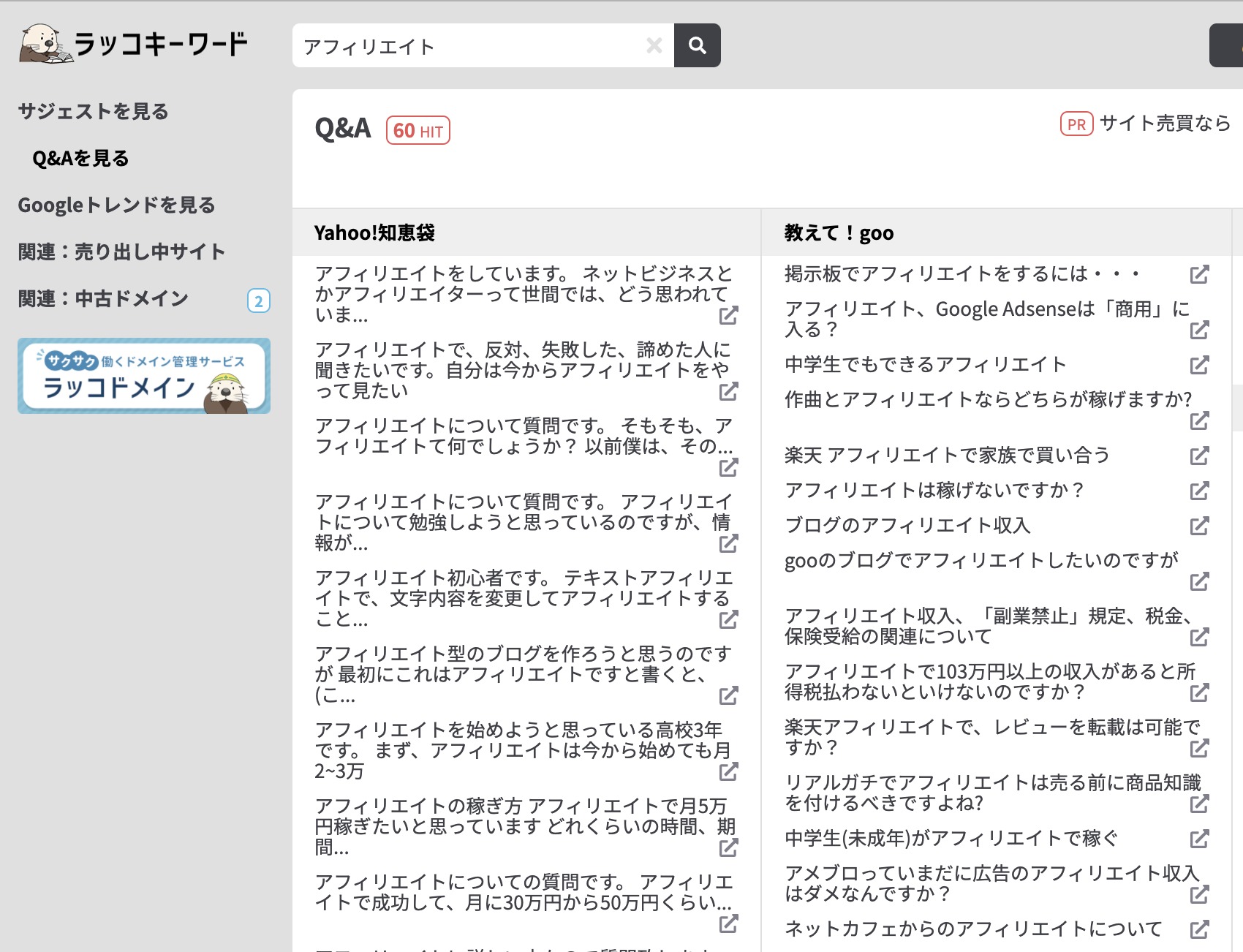The image size is (1243, 952).
Task: Open question ネットカフェからのアフィリエイトについて
Action: point(973,929)
